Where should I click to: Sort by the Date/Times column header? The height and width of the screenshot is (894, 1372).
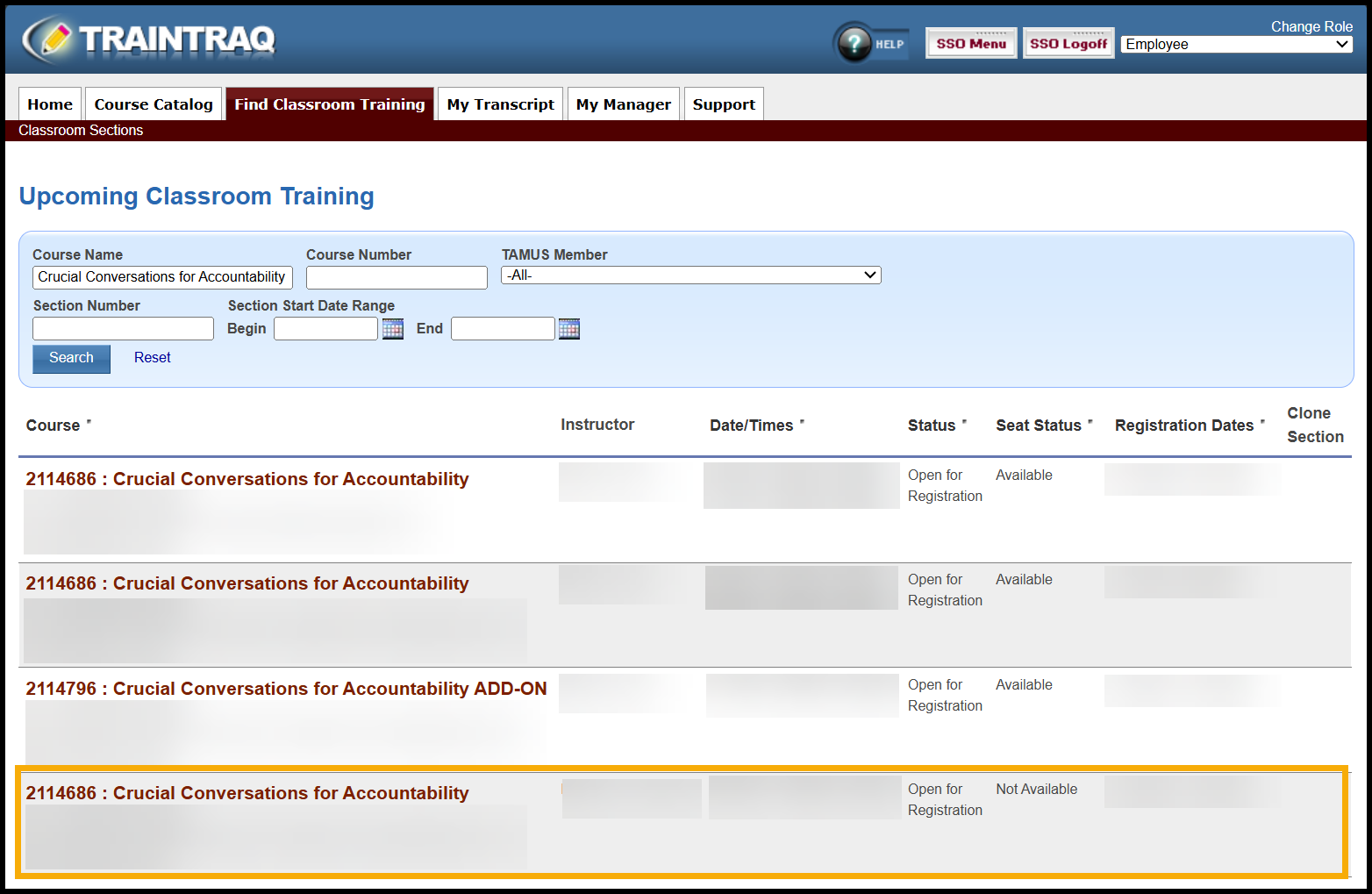[752, 426]
